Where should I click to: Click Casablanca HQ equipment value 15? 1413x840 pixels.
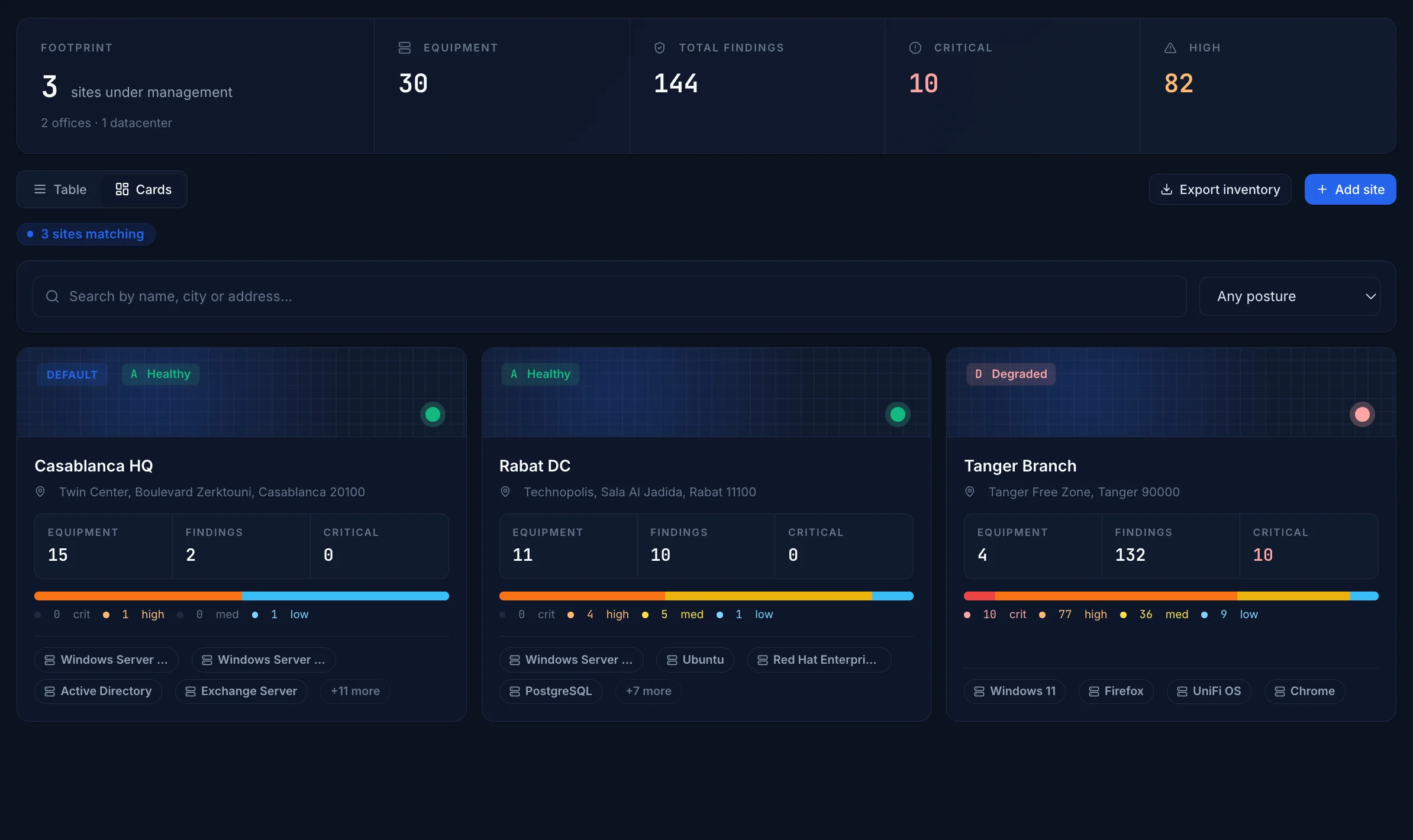coord(57,555)
